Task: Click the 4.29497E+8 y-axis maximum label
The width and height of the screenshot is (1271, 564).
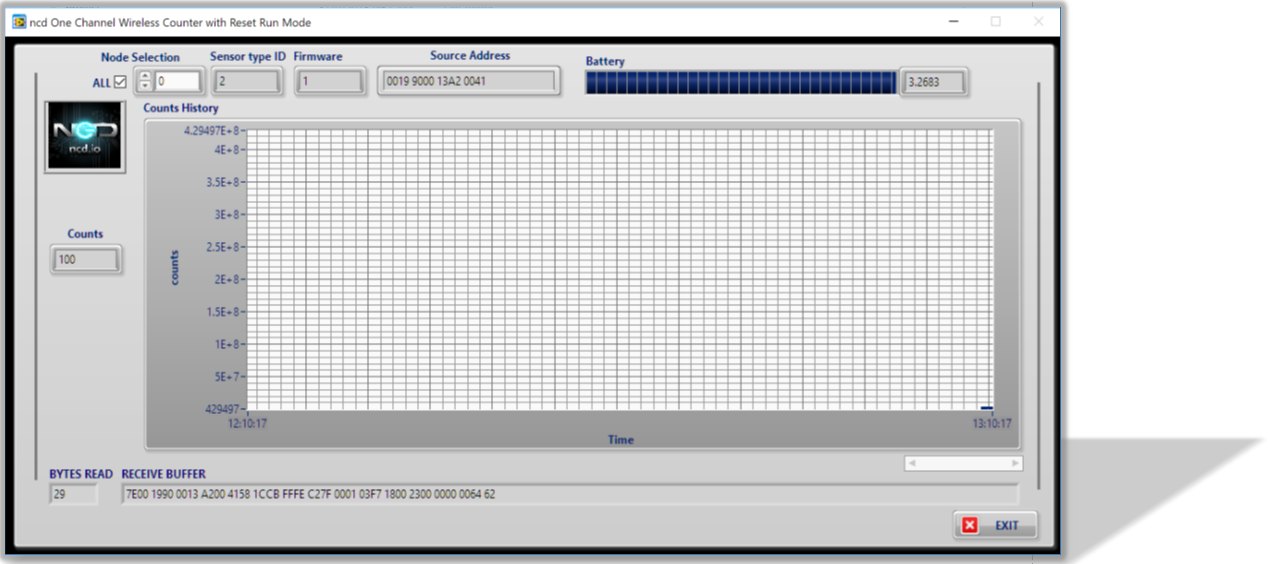Action: coord(213,130)
